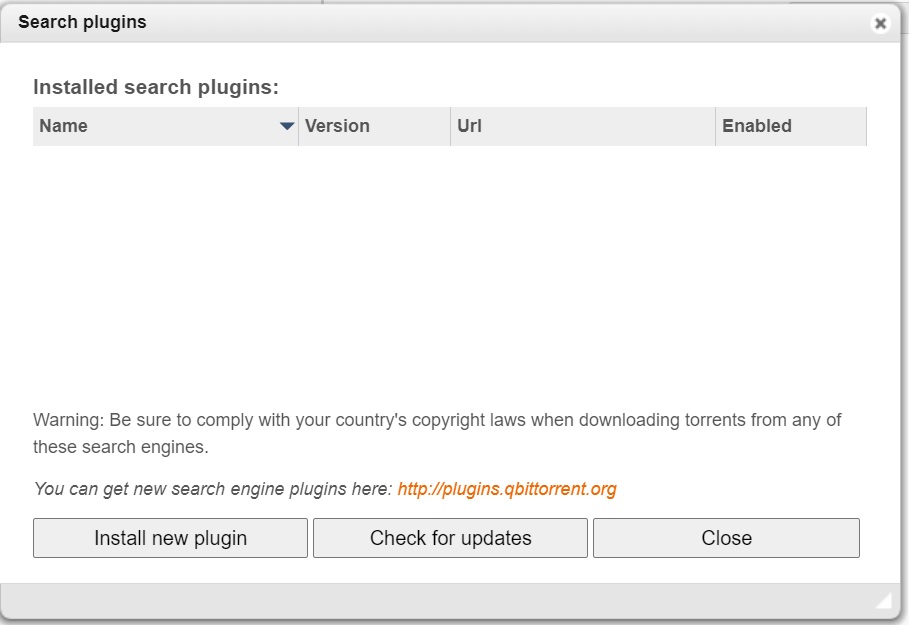
Task: Sort plugins by Version column header
Action: [x=374, y=126]
